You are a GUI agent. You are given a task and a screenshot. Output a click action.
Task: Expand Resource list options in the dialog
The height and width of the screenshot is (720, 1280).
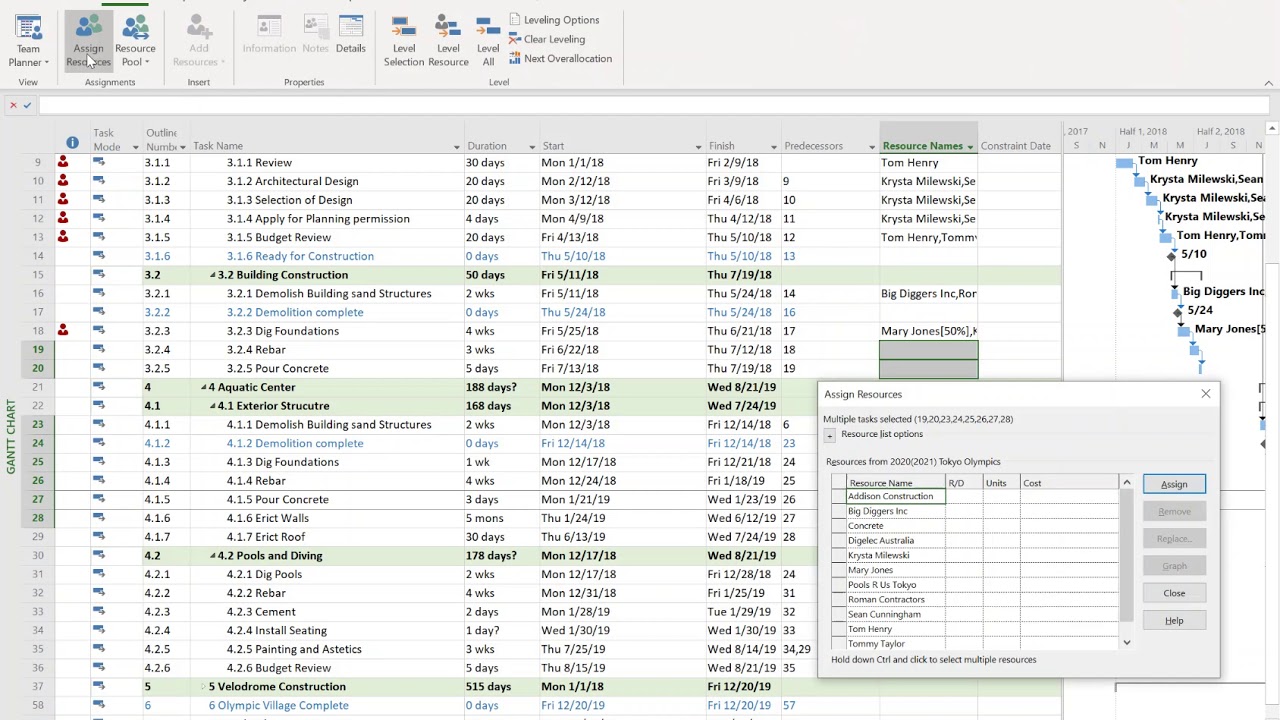tap(829, 434)
